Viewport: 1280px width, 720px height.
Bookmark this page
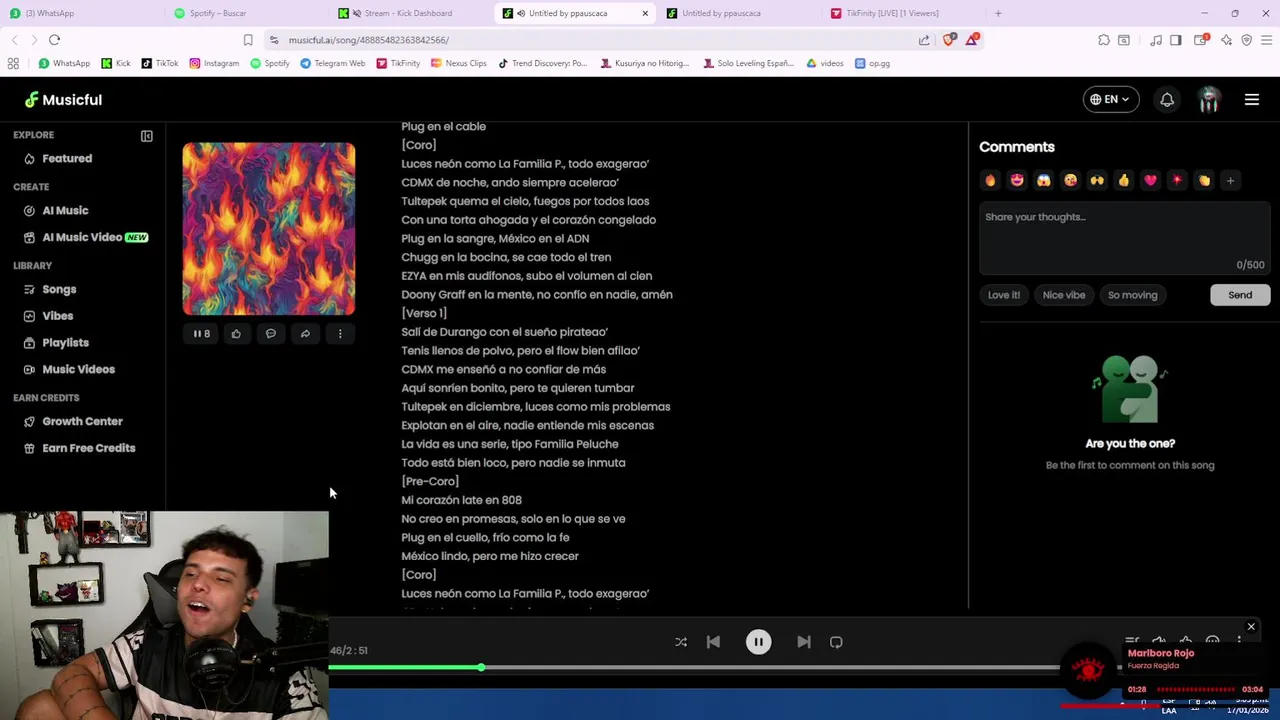248,40
